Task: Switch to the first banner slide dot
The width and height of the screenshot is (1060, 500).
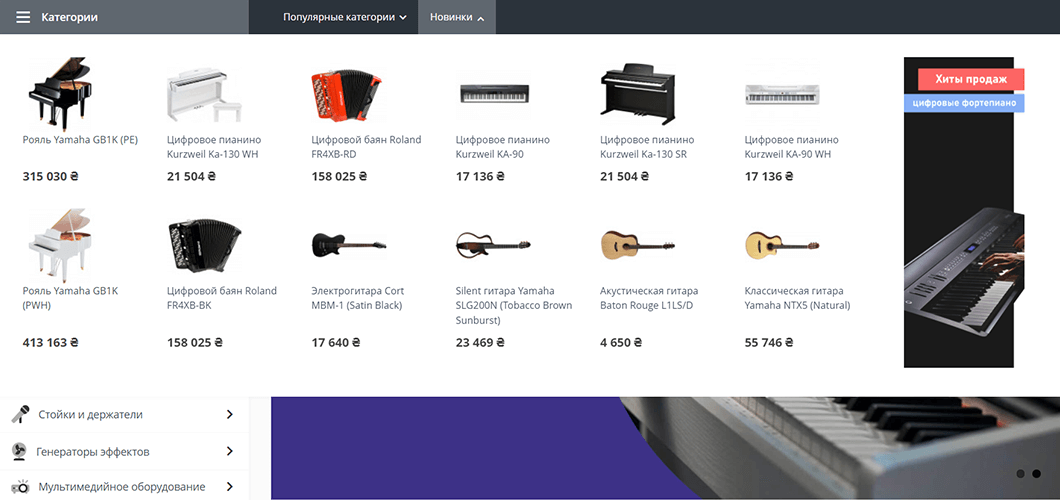Action: [x=1020, y=474]
